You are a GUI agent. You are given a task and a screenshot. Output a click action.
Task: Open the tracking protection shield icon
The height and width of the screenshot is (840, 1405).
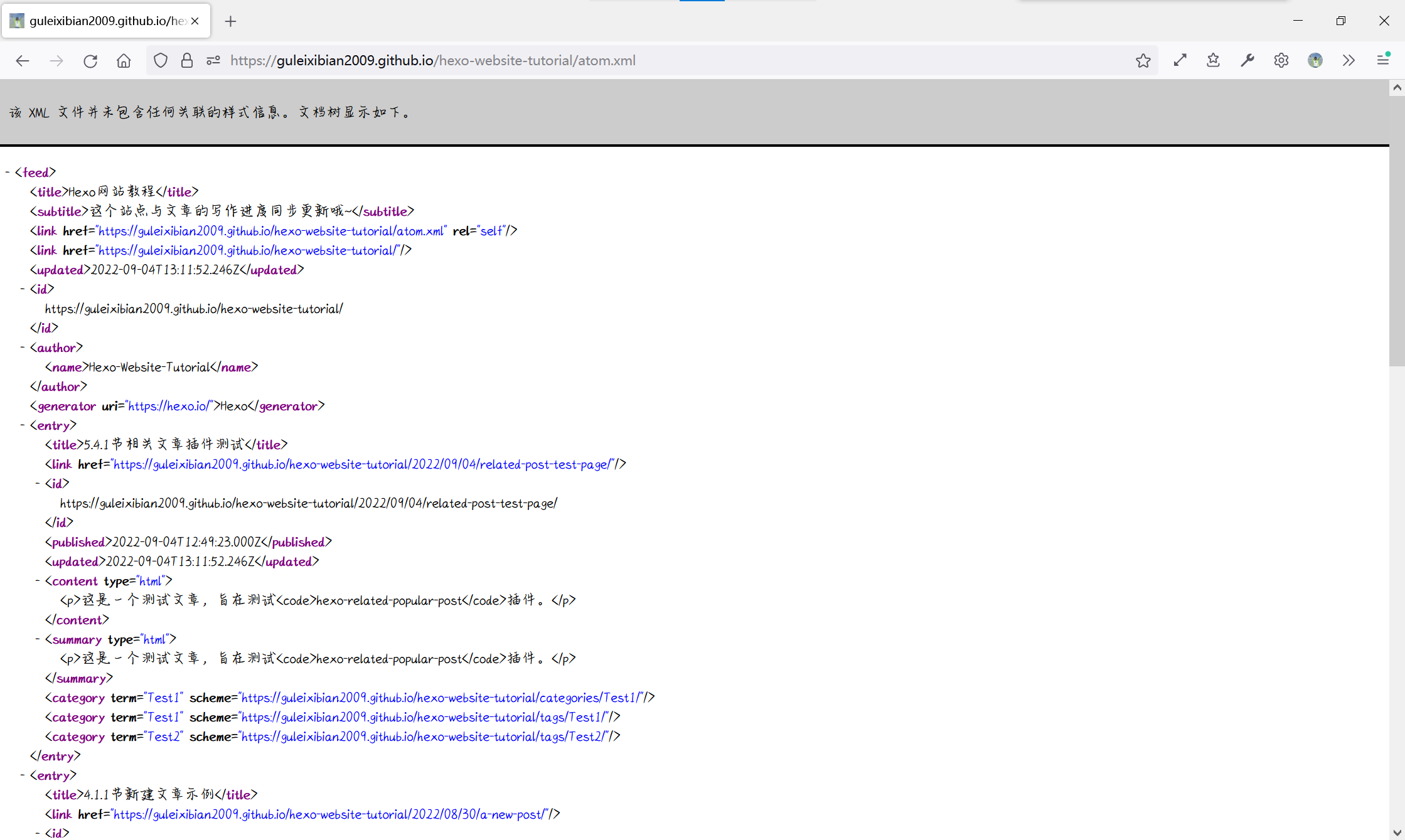click(x=161, y=61)
